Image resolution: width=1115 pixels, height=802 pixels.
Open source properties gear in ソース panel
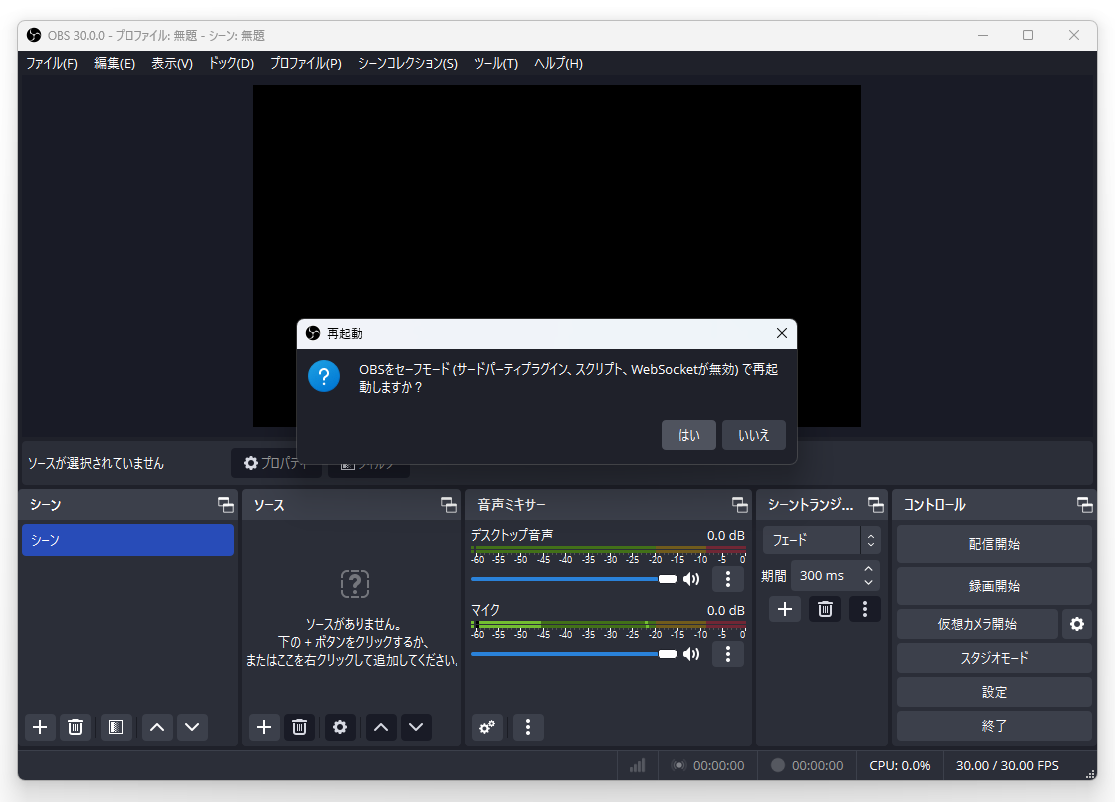340,727
